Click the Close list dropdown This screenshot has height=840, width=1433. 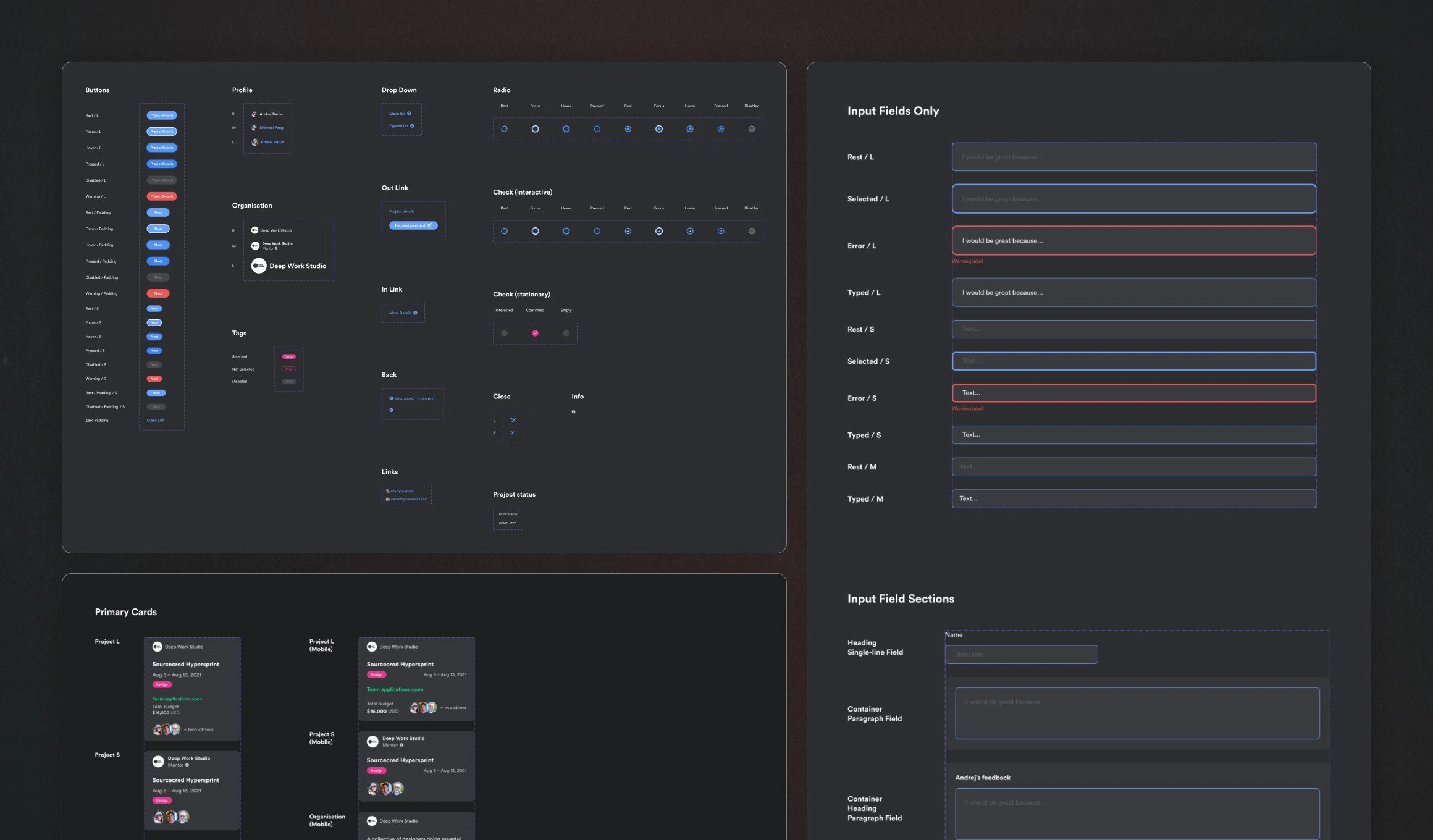click(400, 114)
